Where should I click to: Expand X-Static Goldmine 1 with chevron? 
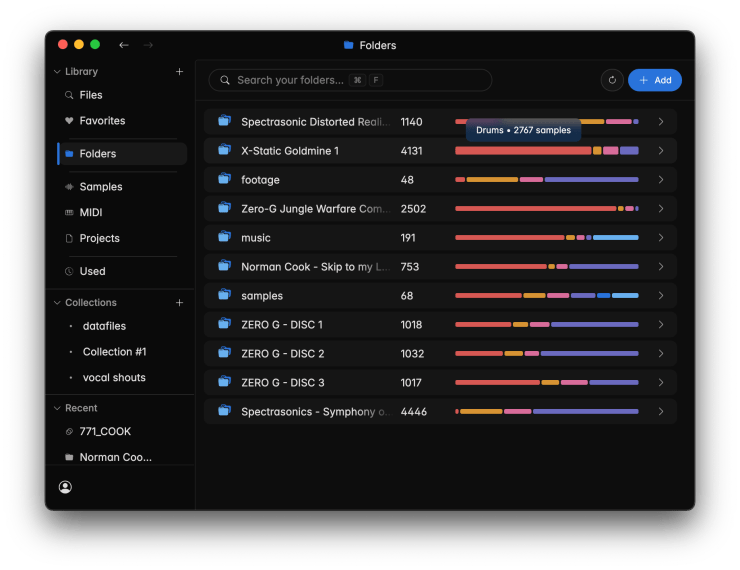[x=661, y=151]
